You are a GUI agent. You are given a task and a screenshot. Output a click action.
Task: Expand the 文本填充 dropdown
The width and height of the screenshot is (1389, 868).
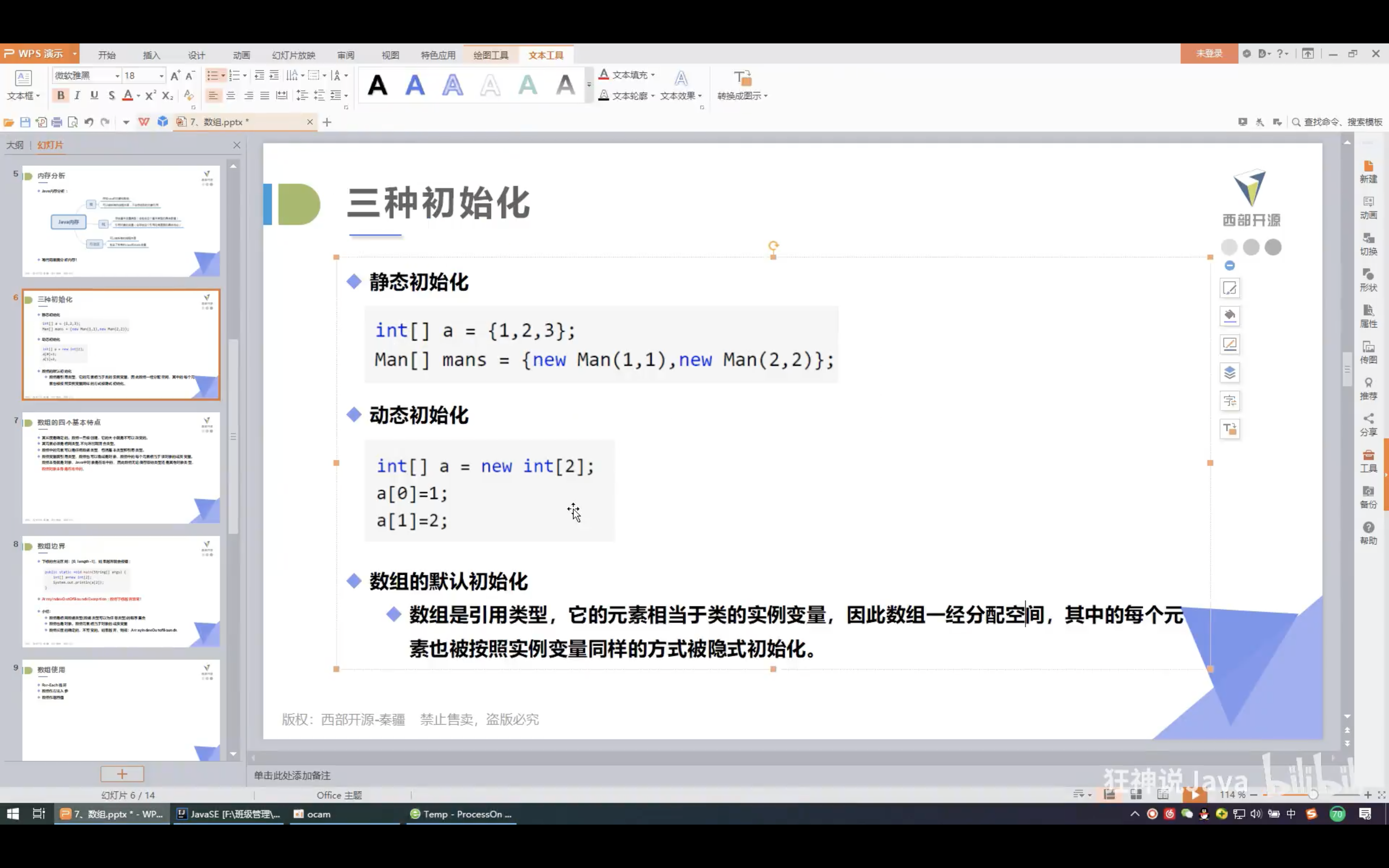coord(653,75)
